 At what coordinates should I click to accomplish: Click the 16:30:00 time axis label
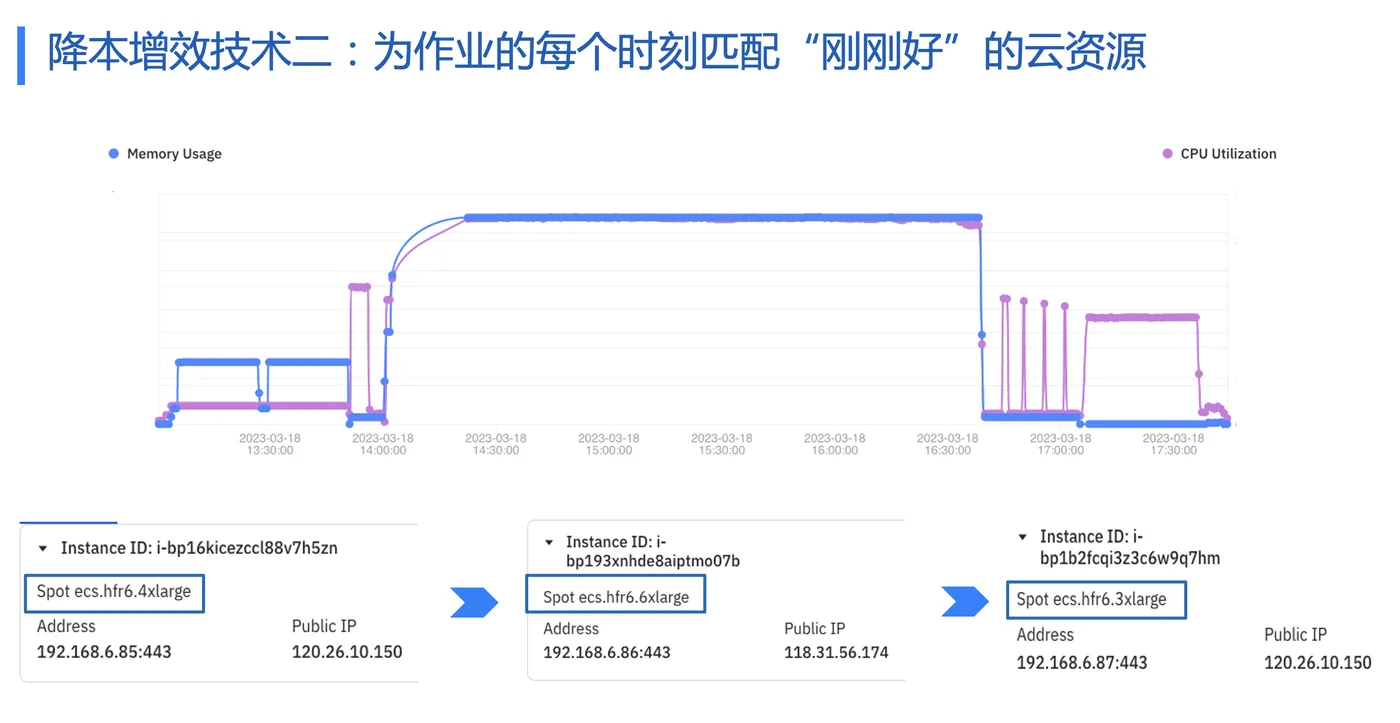948,444
